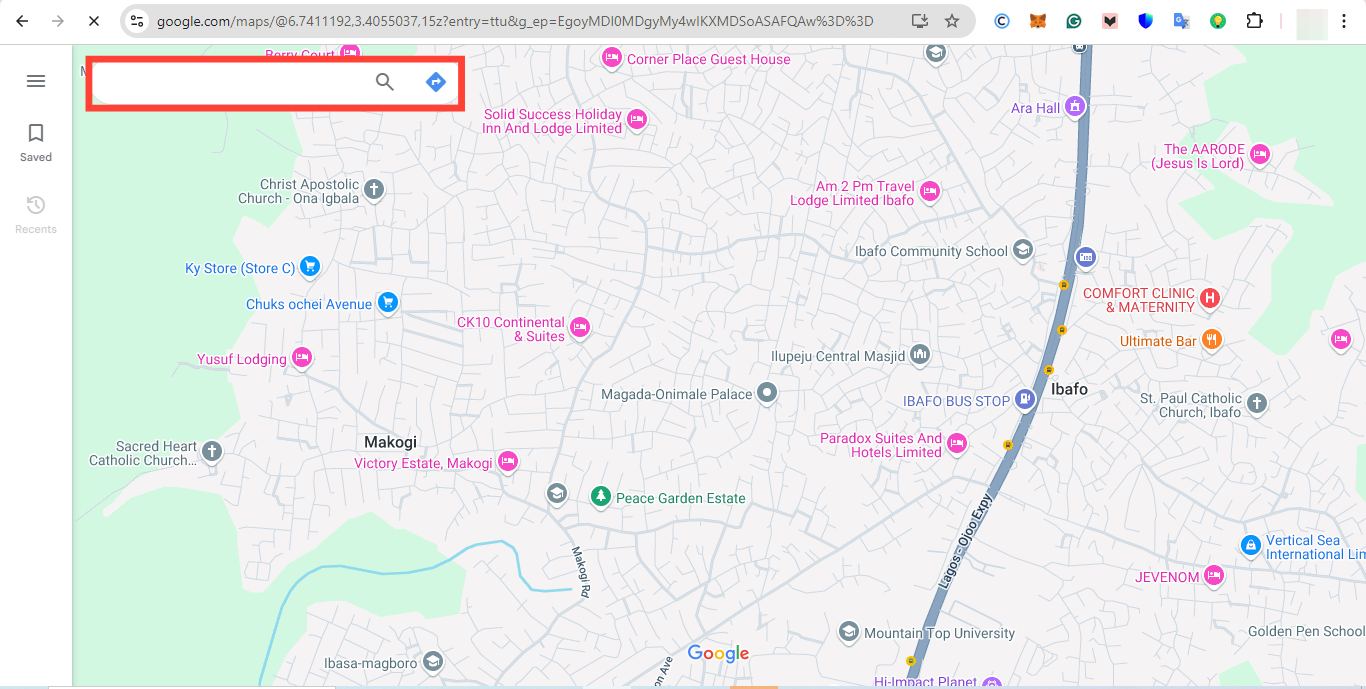
Task: Click Magada-Onimale Palace pin
Action: [x=767, y=393]
